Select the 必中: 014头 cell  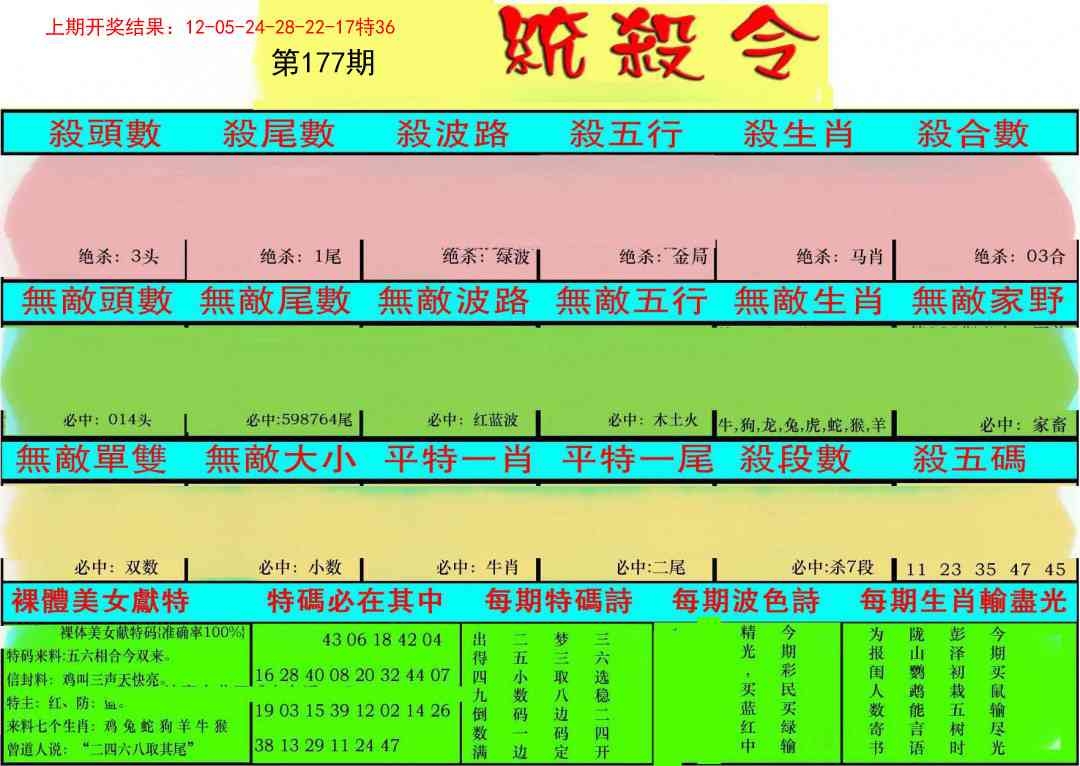(x=107, y=420)
